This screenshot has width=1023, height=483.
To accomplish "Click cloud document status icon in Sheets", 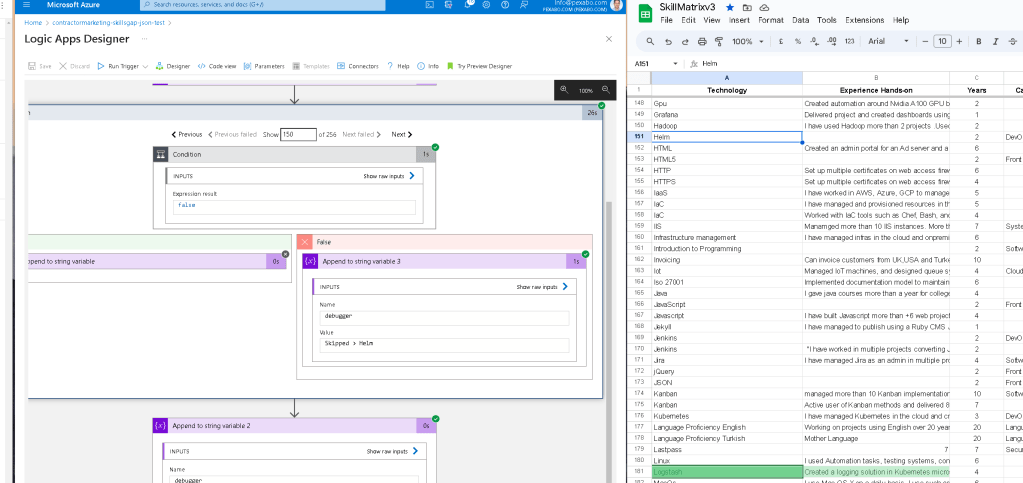I will [x=764, y=7].
